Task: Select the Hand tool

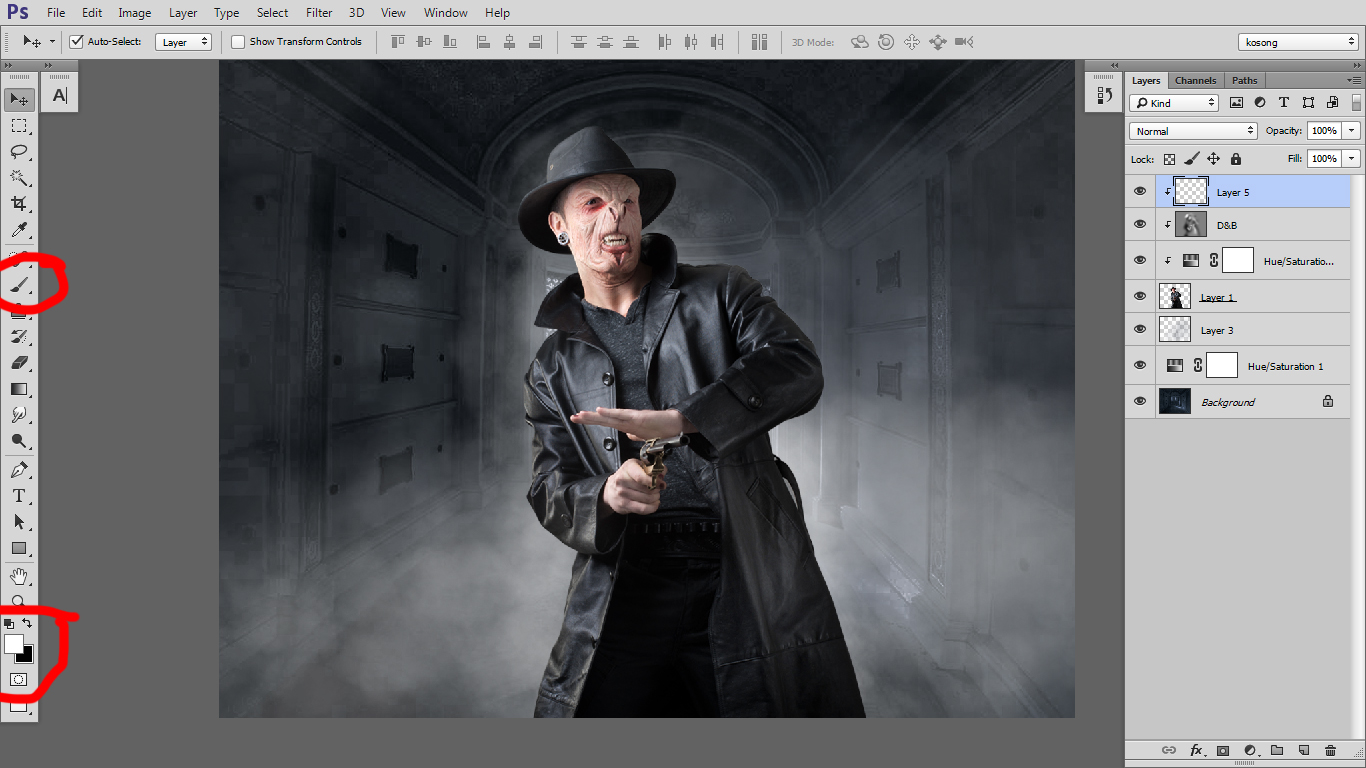Action: 19,577
